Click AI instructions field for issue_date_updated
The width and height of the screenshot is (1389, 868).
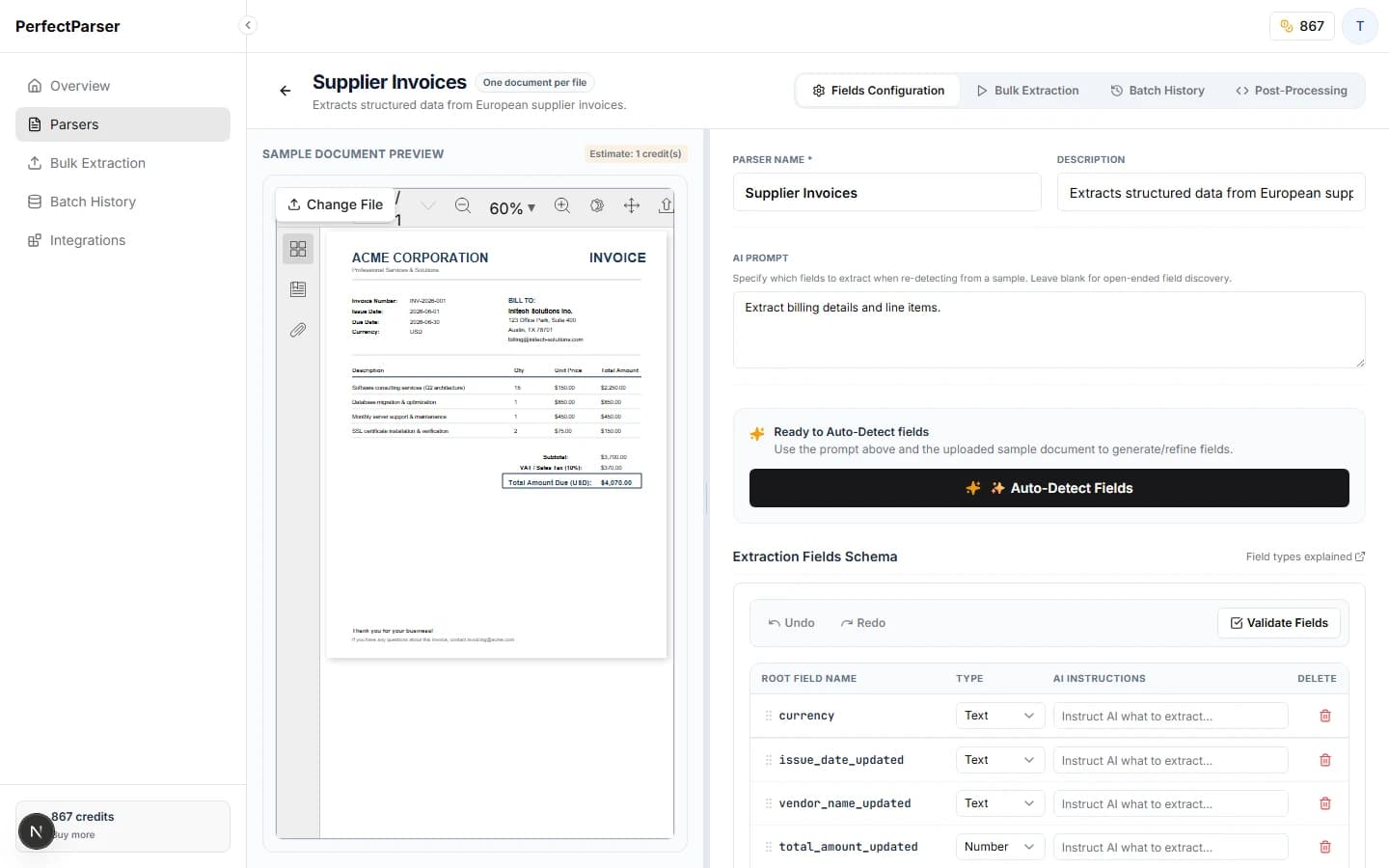[1170, 760]
